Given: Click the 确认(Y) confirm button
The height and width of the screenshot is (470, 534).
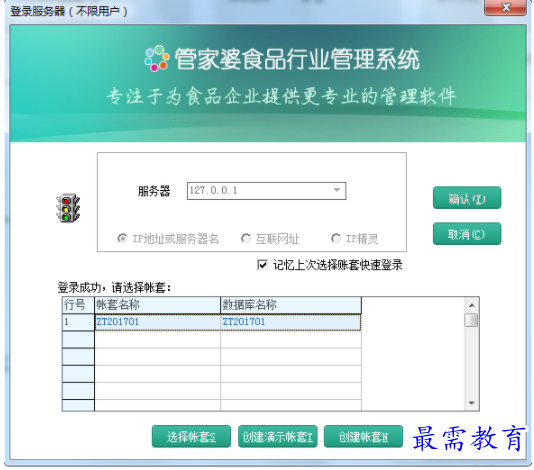Looking at the screenshot, I should (x=467, y=198).
